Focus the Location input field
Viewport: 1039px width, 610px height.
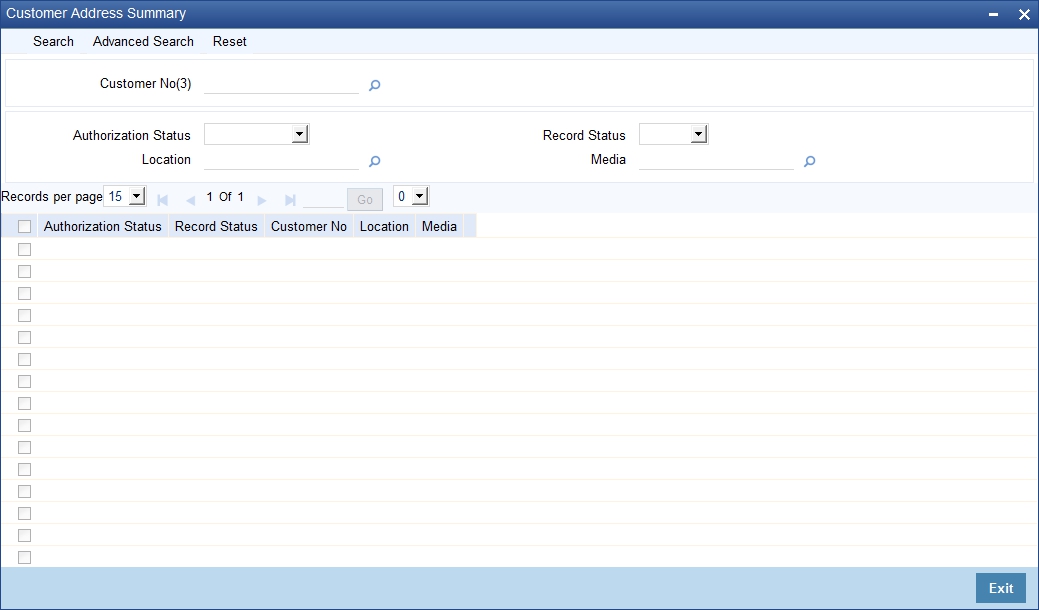pos(282,160)
